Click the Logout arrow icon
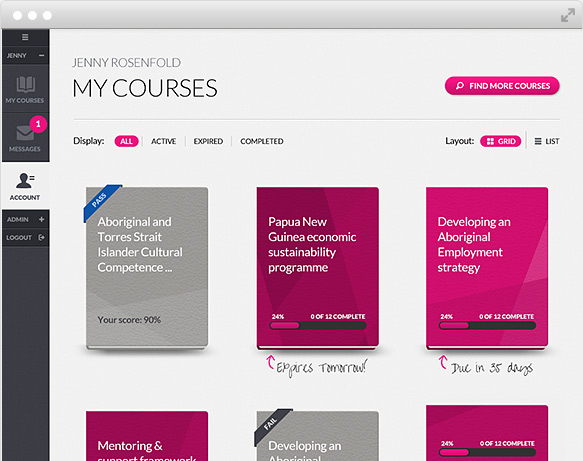The width and height of the screenshot is (583, 461). [41, 238]
